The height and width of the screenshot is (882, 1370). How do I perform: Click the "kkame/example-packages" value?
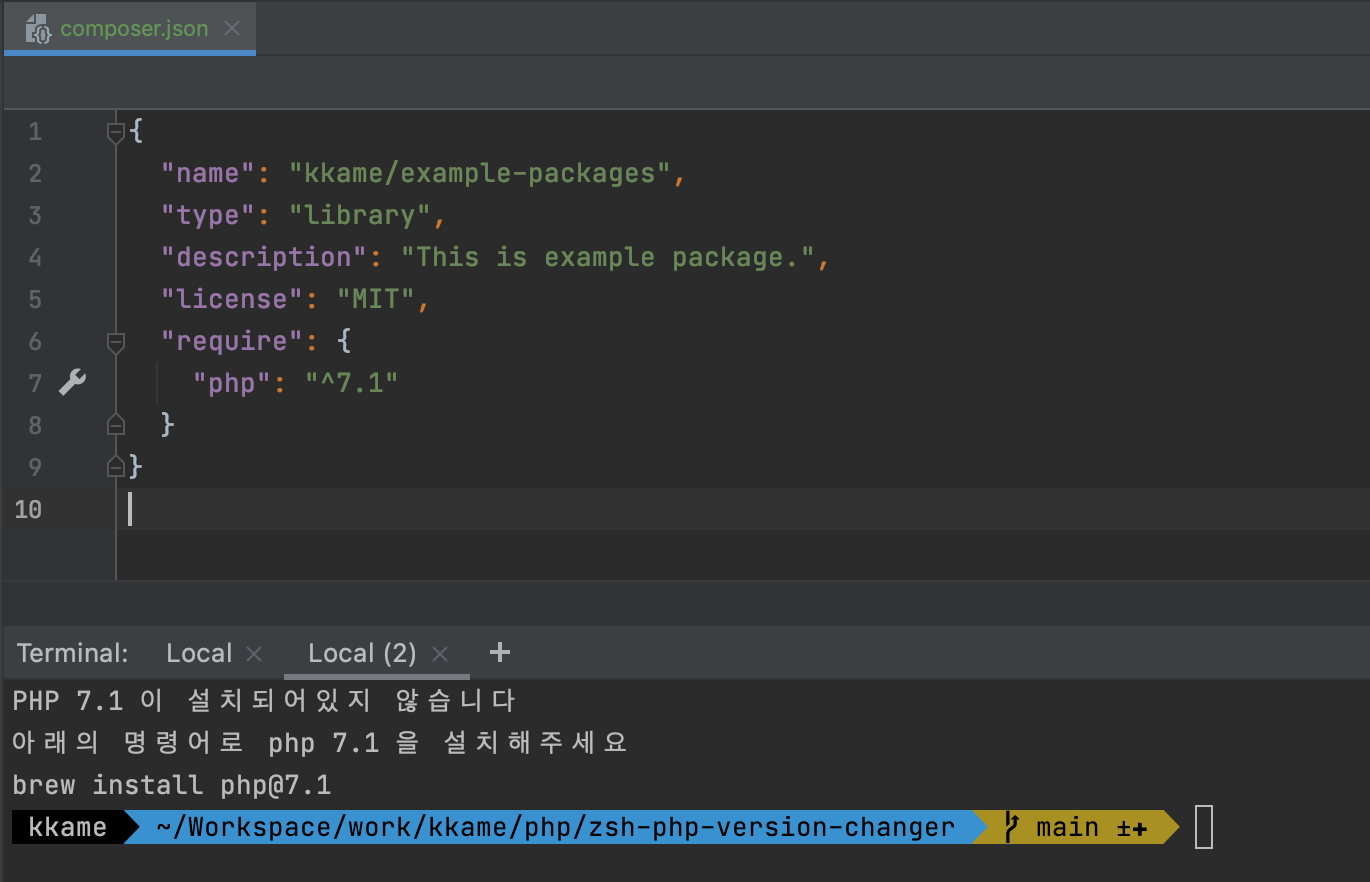click(479, 173)
